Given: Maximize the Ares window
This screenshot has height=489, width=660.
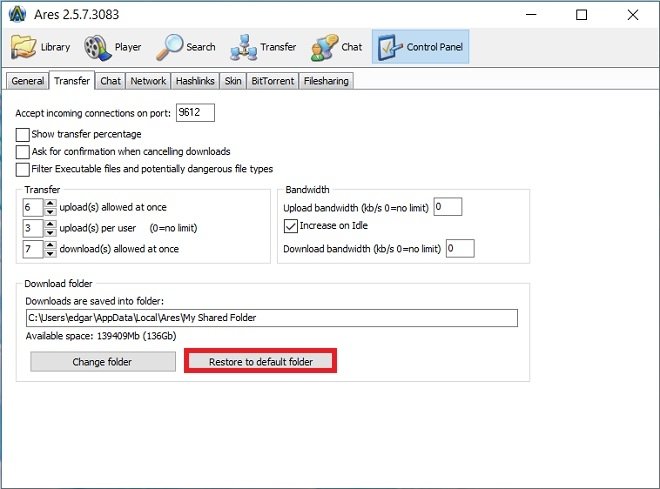Looking at the screenshot, I should pos(582,15).
